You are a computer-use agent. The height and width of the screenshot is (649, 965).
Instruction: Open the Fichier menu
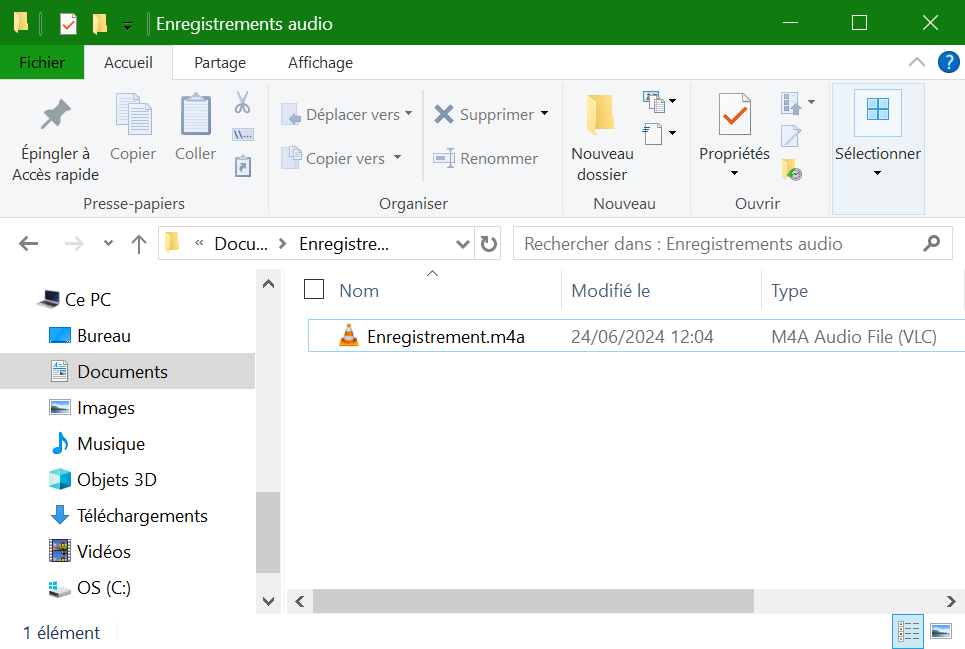click(x=42, y=62)
